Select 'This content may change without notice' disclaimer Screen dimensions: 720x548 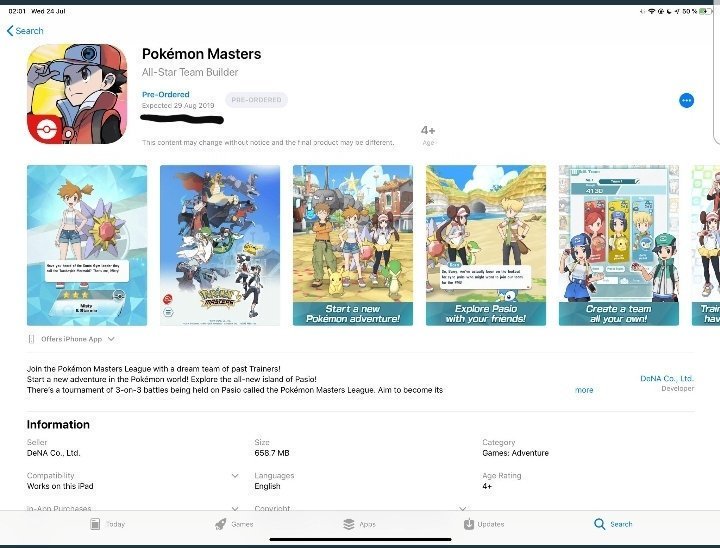coord(268,142)
